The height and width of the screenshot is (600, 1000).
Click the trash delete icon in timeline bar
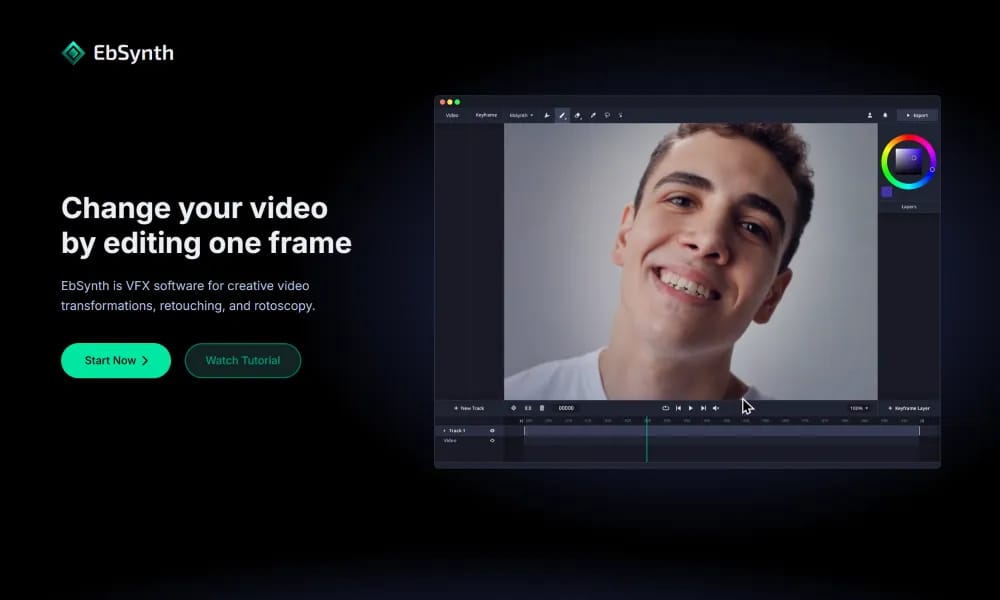coord(542,408)
